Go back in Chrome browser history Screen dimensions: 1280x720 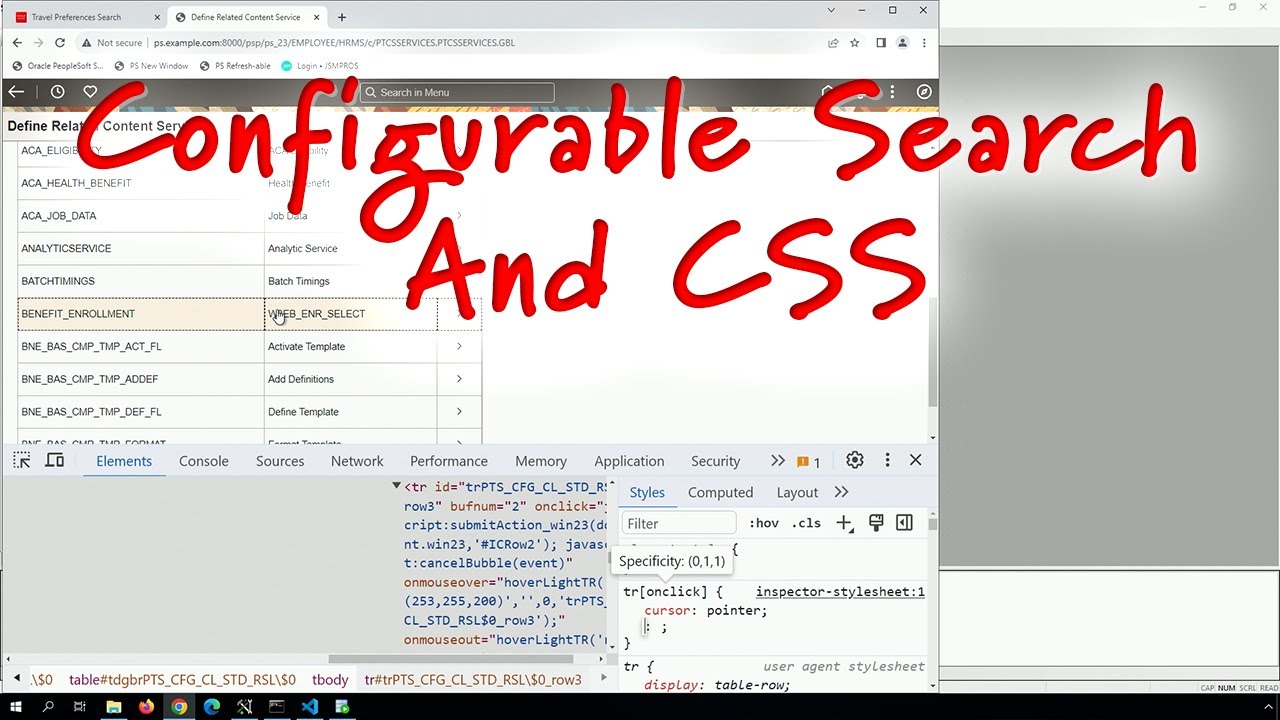point(17,43)
